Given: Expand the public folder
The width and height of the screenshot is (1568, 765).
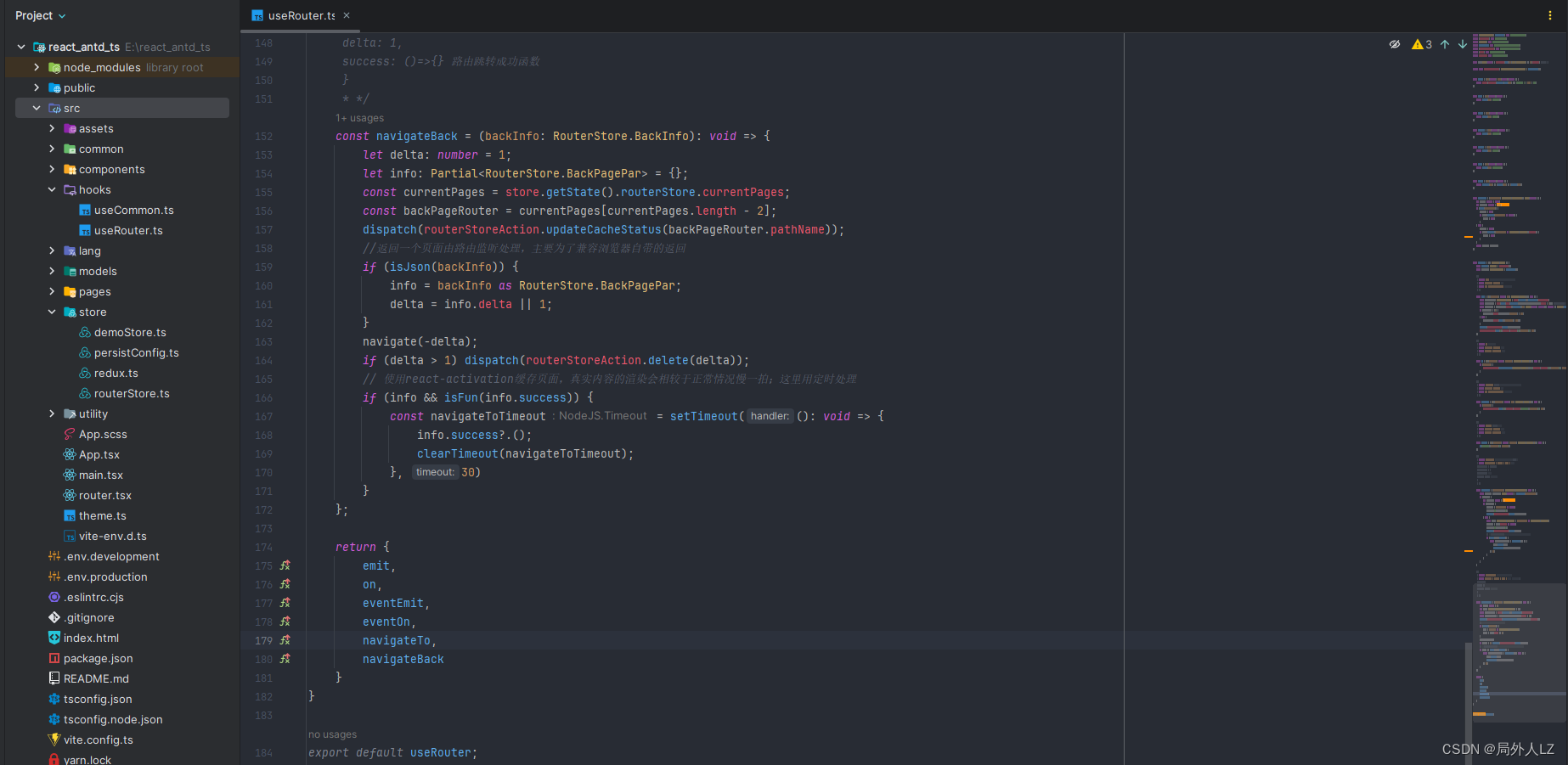Looking at the screenshot, I should point(37,87).
